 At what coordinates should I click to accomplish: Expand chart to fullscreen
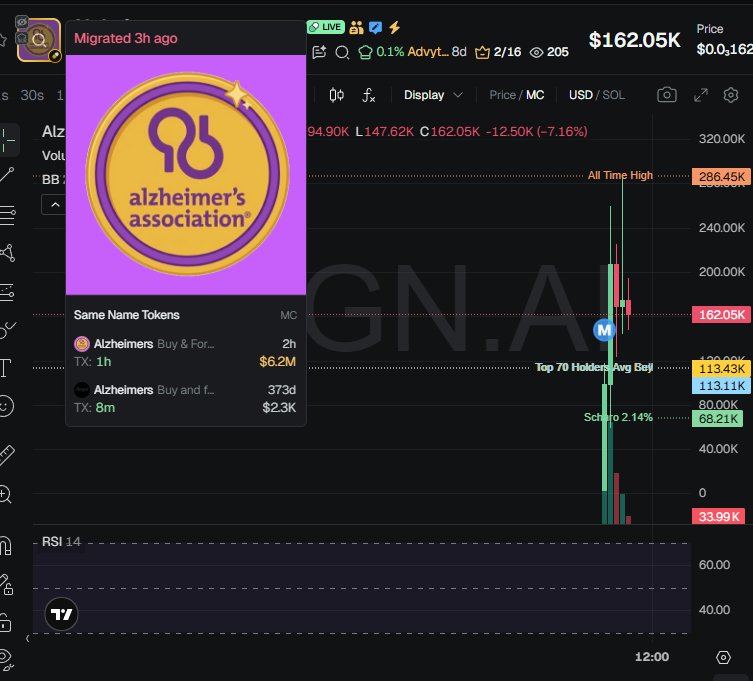[701, 95]
